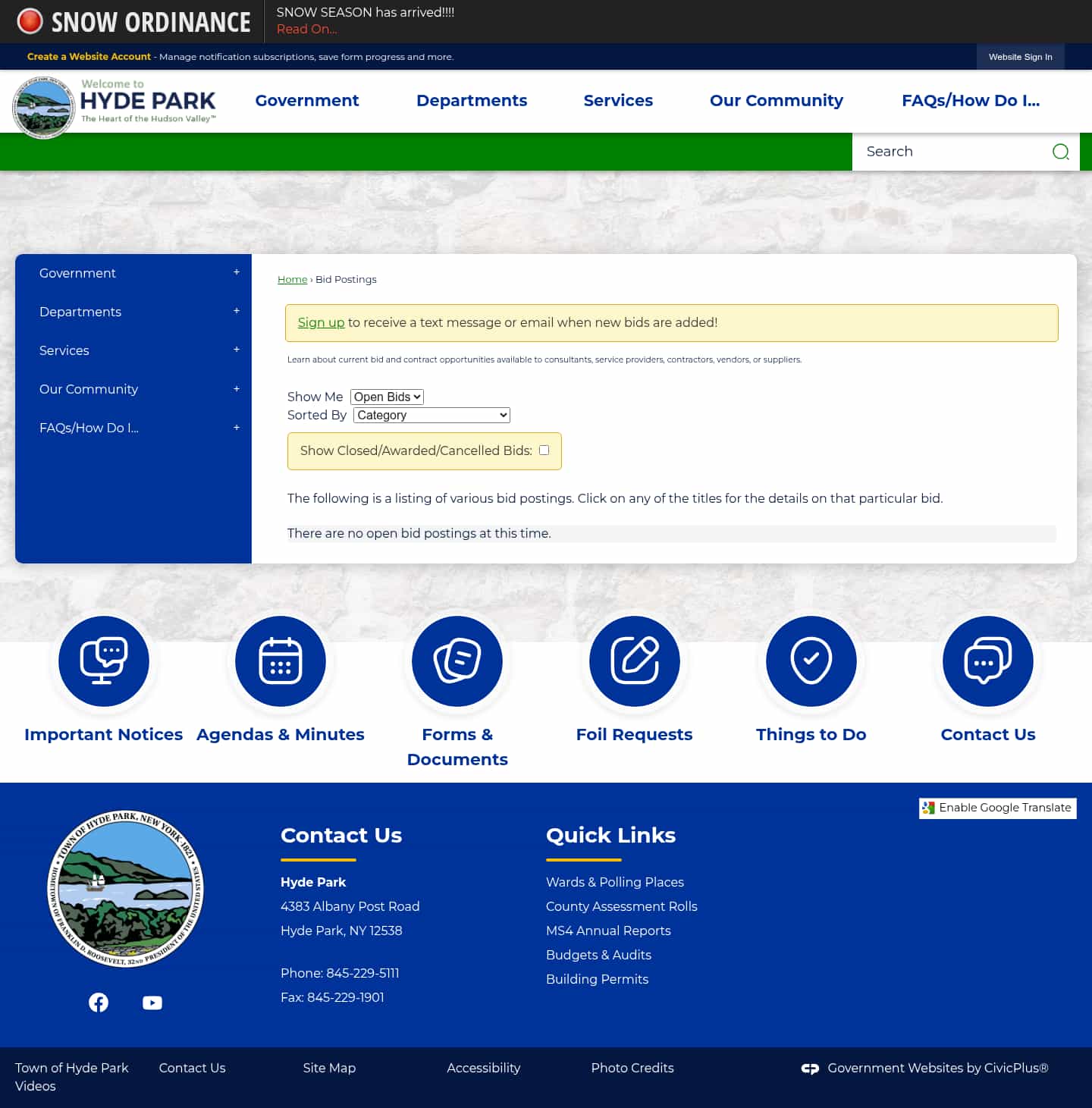1092x1108 pixels.
Task: Change the Sorted By Category dropdown
Action: point(431,415)
